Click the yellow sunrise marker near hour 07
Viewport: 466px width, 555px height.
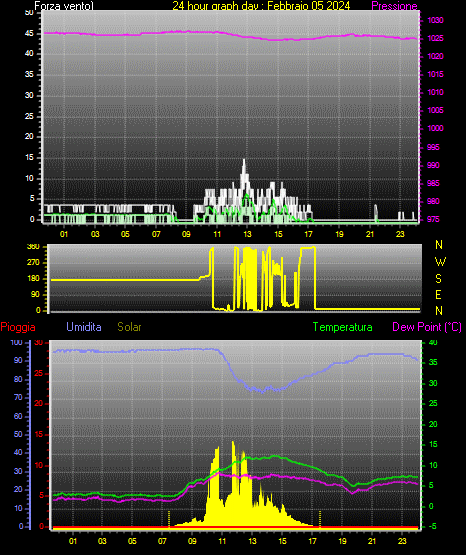click(x=169, y=519)
